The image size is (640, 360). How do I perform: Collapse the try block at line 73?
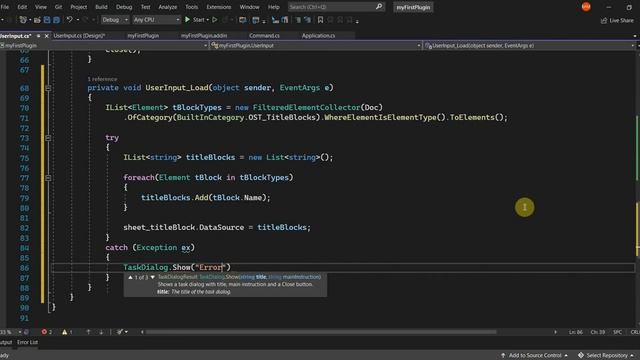(48, 138)
